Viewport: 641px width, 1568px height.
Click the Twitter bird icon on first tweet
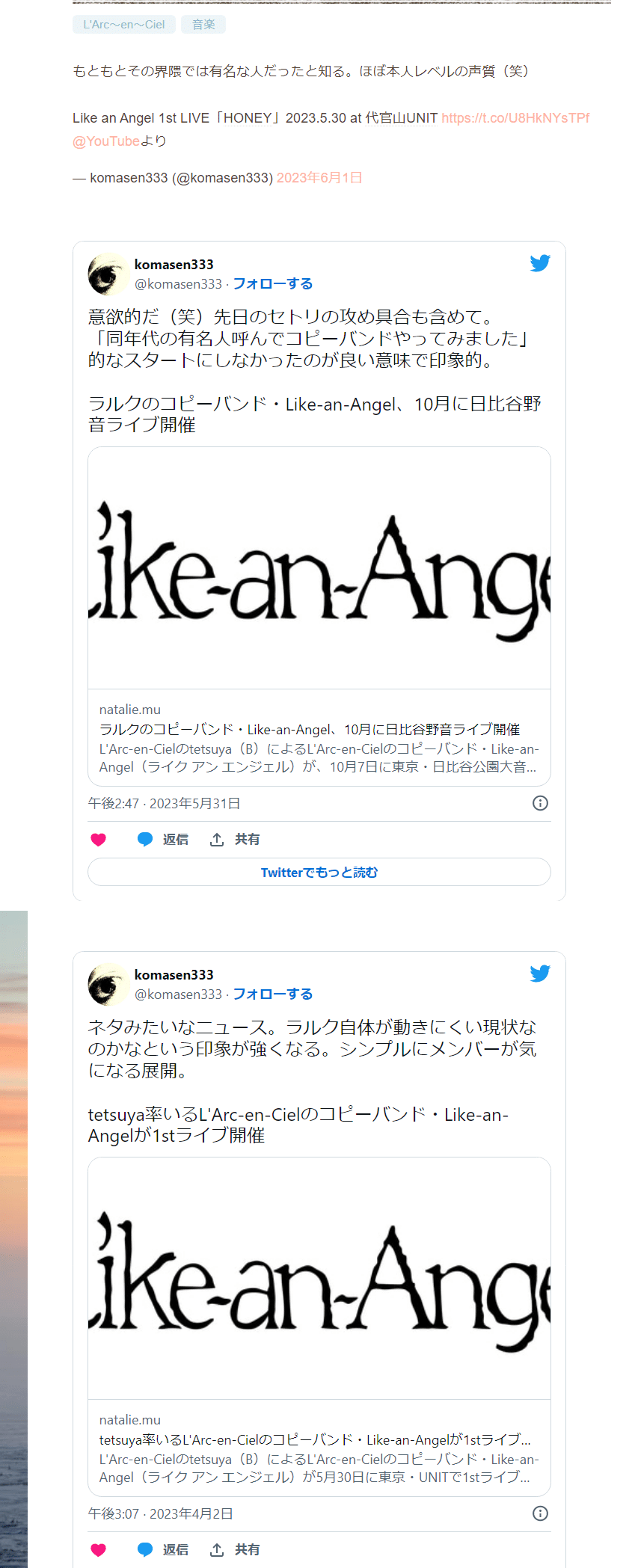click(540, 263)
